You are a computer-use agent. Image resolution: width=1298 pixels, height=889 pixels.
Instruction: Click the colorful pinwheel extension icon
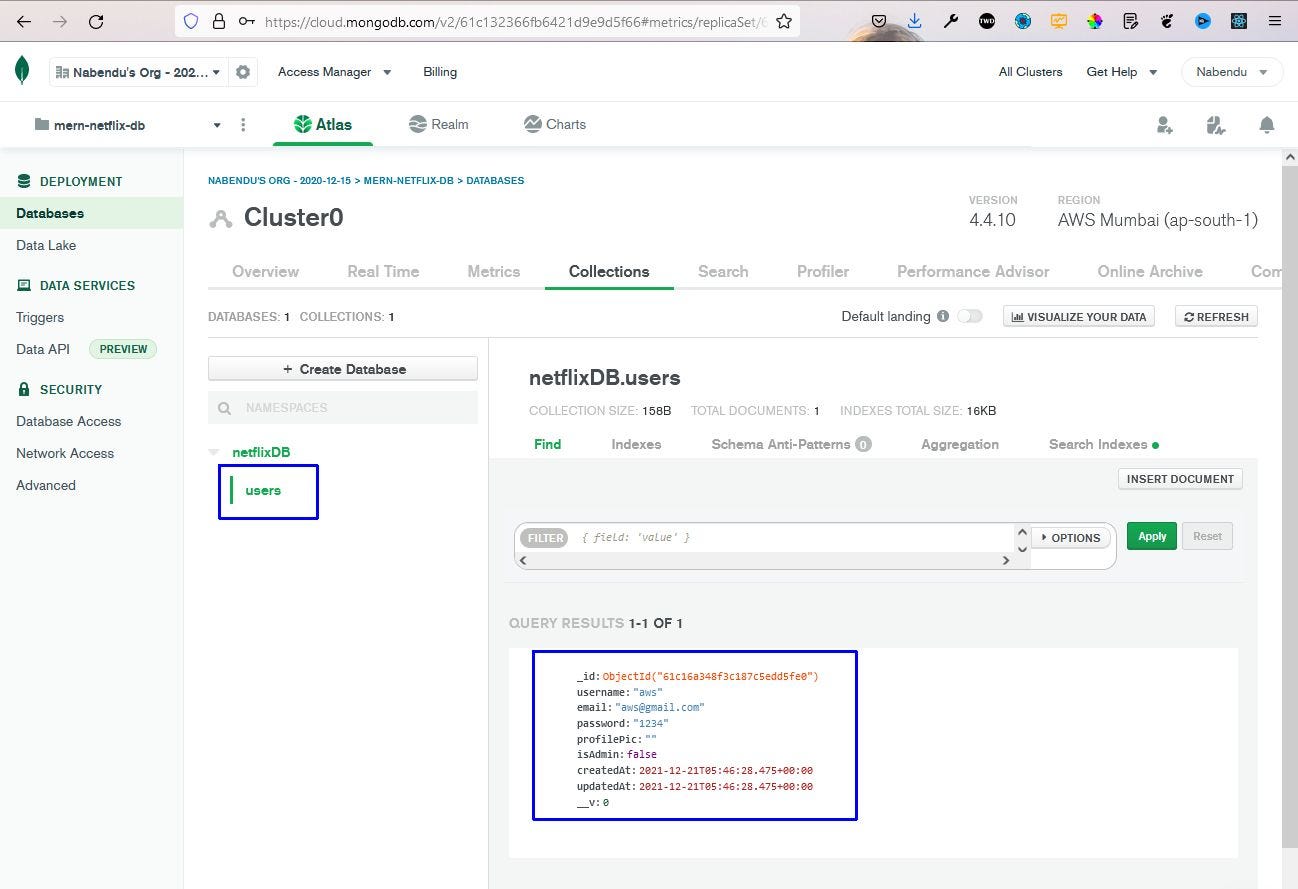point(1095,21)
